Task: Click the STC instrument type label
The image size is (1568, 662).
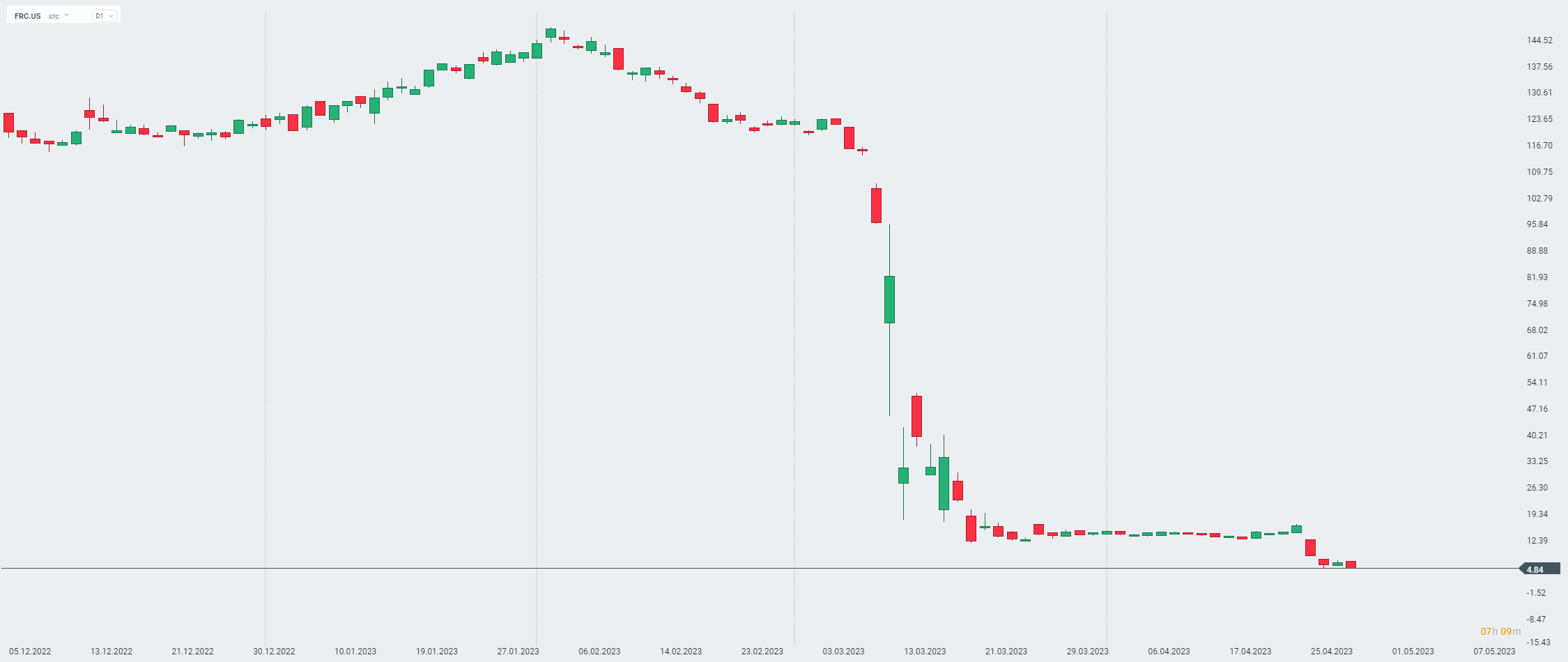Action: (x=54, y=17)
